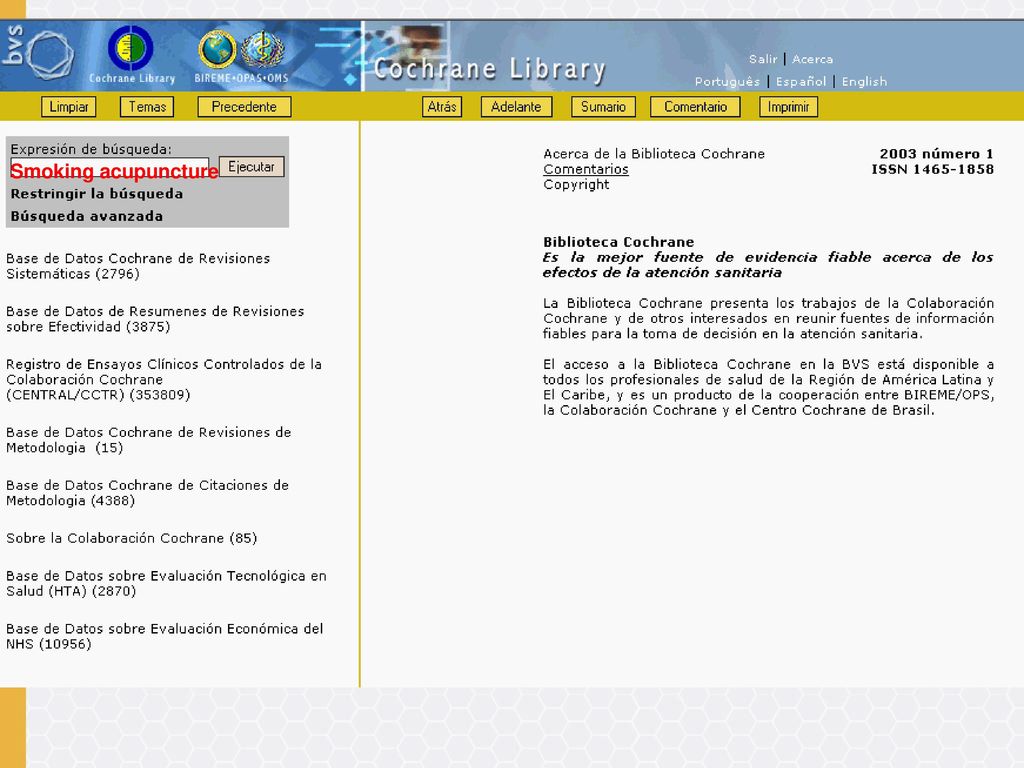
Task: Click the Cochrane Library banner title
Action: (x=490, y=69)
